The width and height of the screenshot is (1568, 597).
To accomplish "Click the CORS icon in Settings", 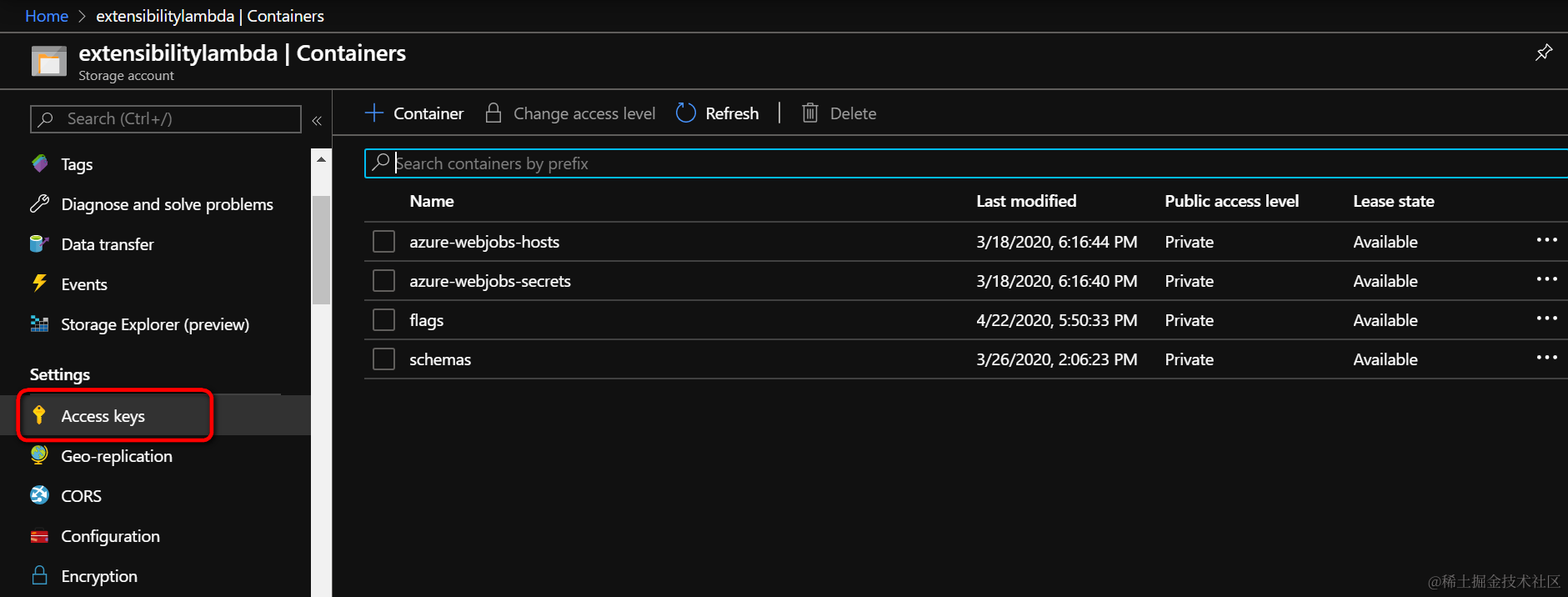I will [39, 495].
